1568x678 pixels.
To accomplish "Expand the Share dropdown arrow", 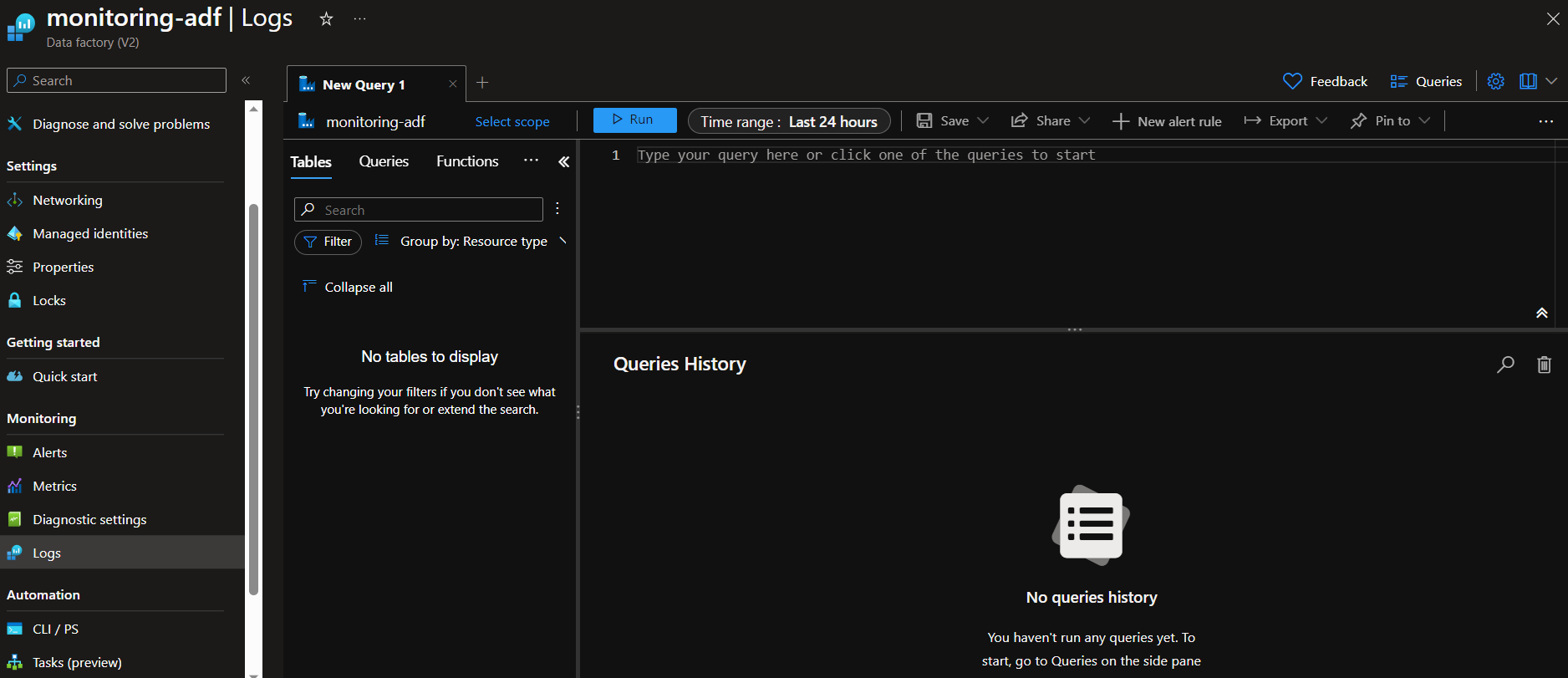I will [1084, 120].
